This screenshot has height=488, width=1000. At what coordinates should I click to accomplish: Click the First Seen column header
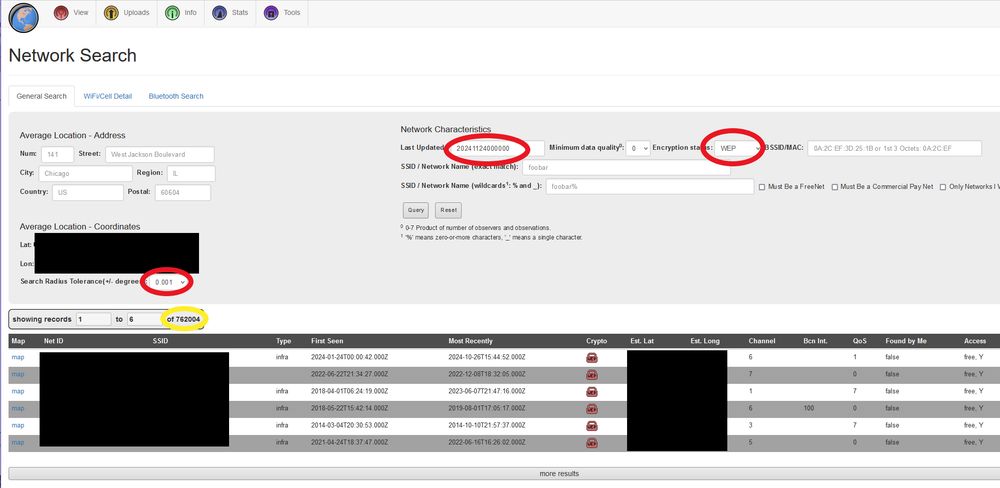pyautogui.click(x=327, y=341)
